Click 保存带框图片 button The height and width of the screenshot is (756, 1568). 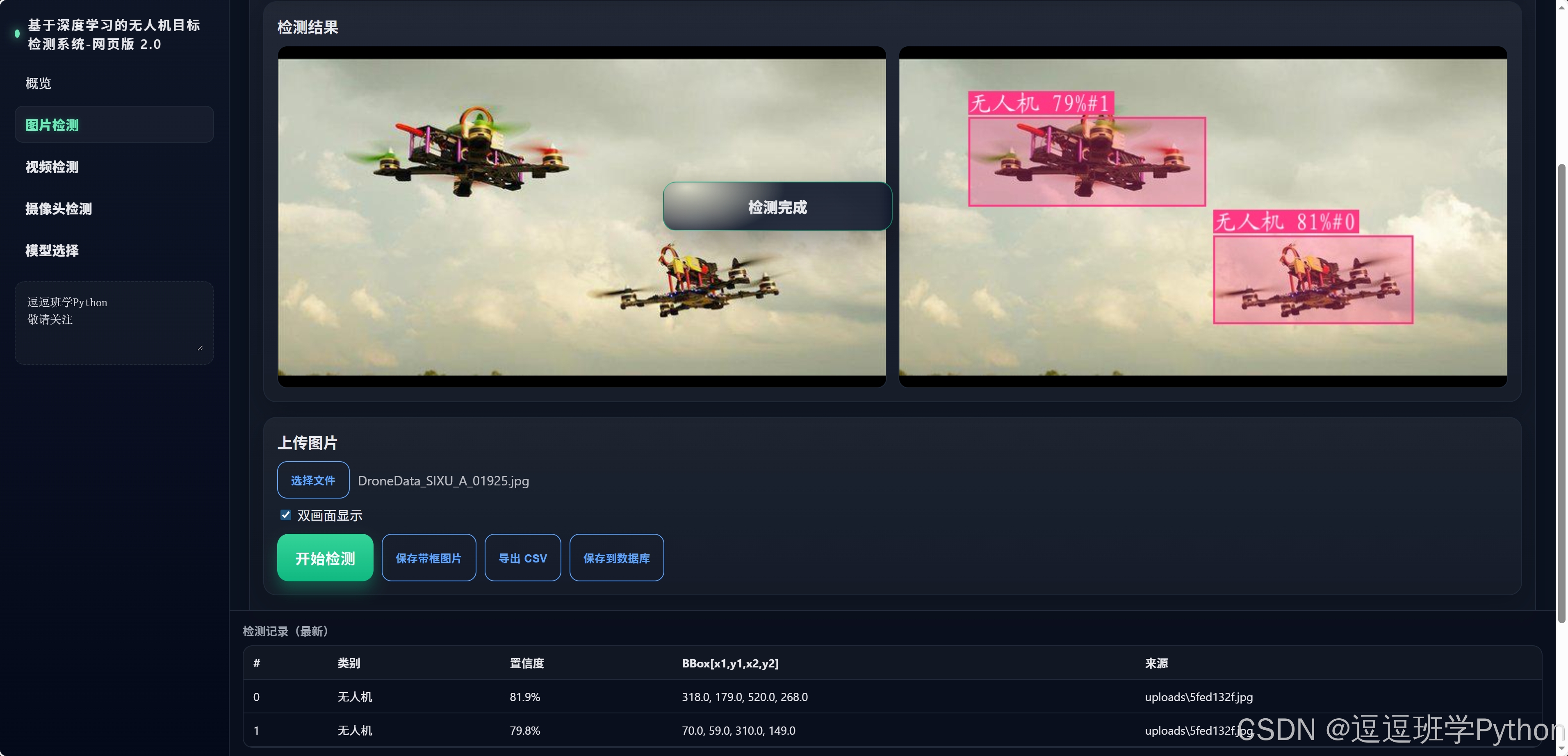pyautogui.click(x=428, y=558)
